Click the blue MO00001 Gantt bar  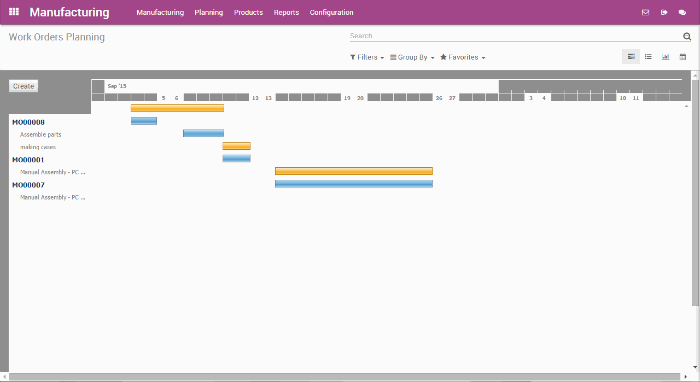coord(237,158)
